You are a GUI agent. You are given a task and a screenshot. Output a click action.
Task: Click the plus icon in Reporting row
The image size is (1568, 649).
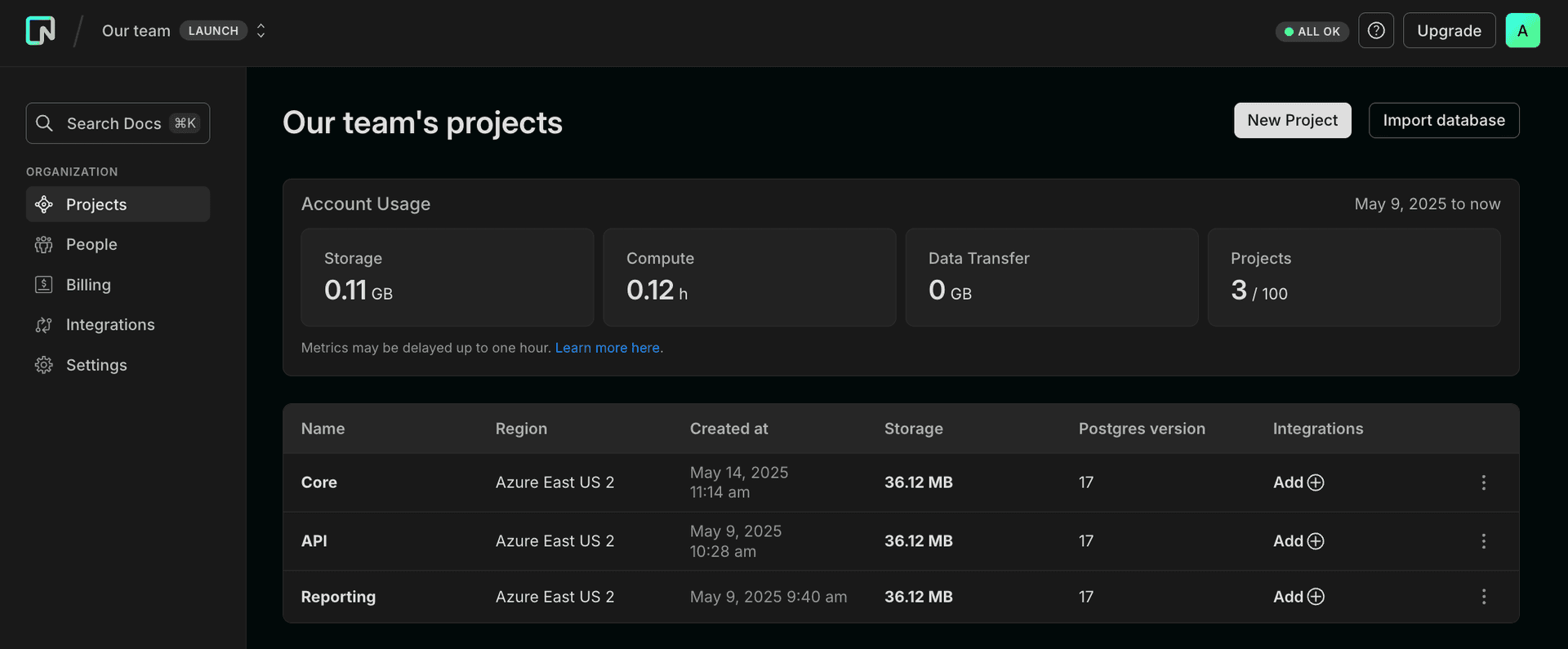(x=1316, y=597)
